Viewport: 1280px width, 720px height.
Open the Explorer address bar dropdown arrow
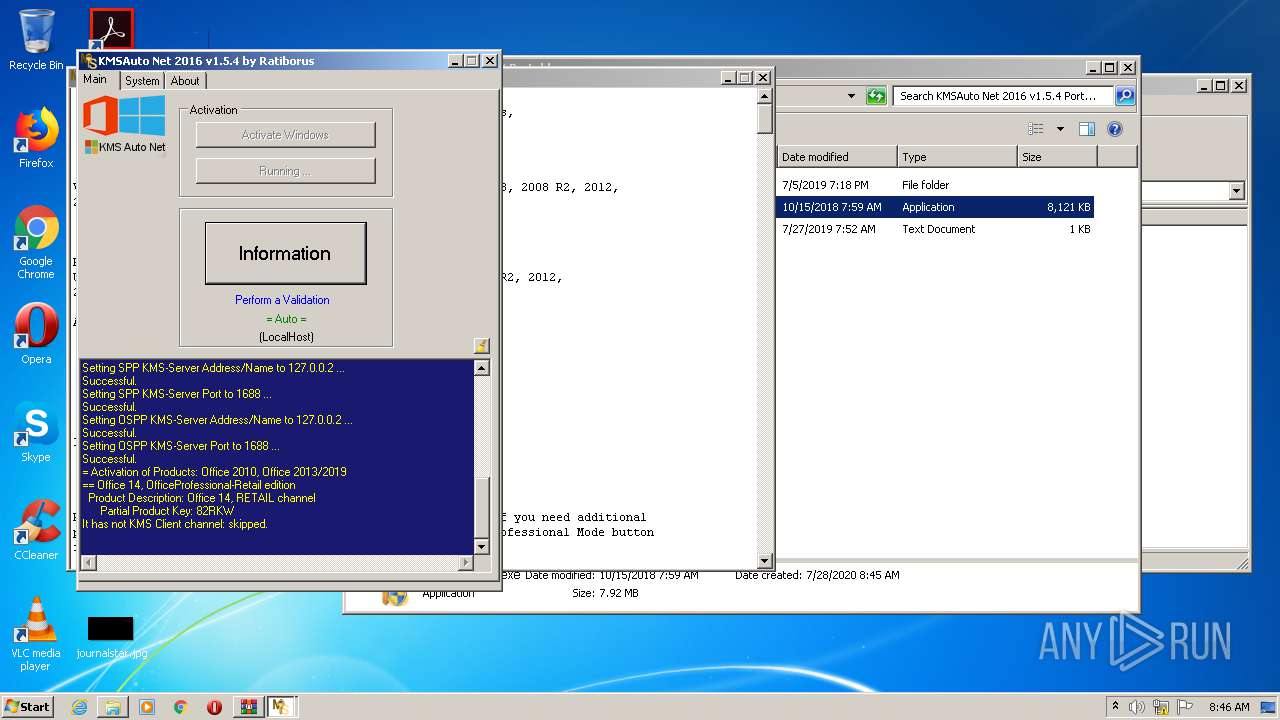pos(851,96)
